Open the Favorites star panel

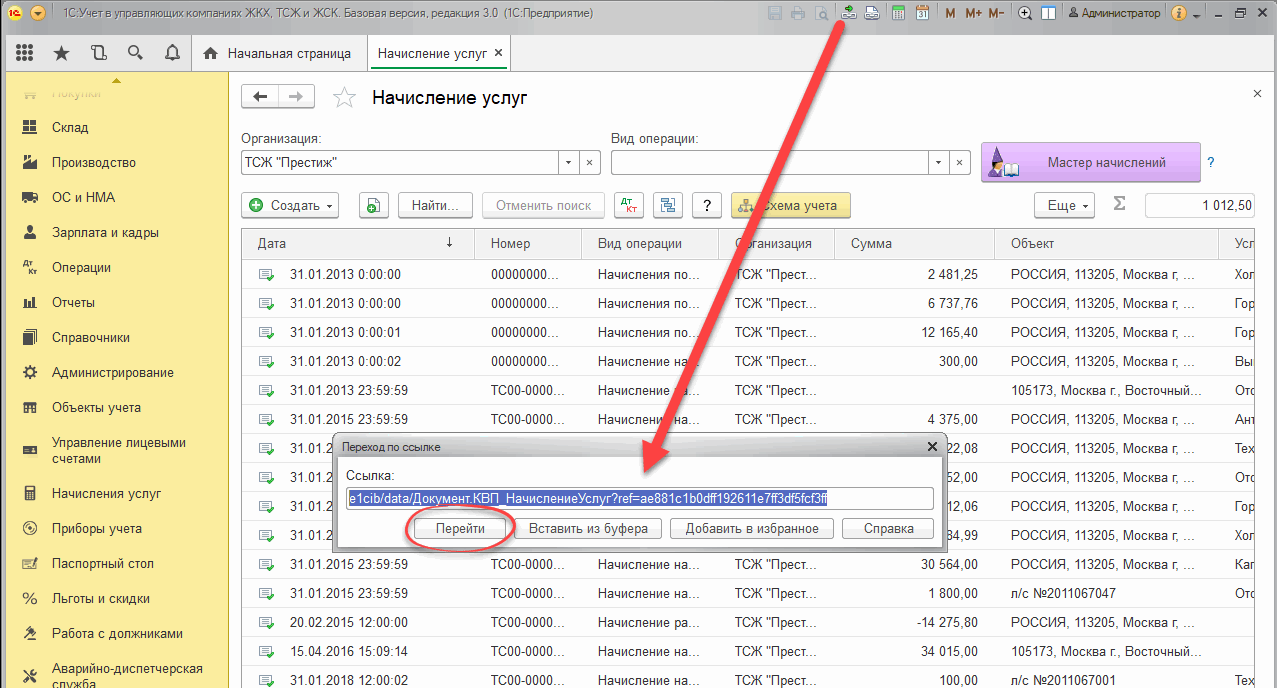pyautogui.click(x=61, y=53)
